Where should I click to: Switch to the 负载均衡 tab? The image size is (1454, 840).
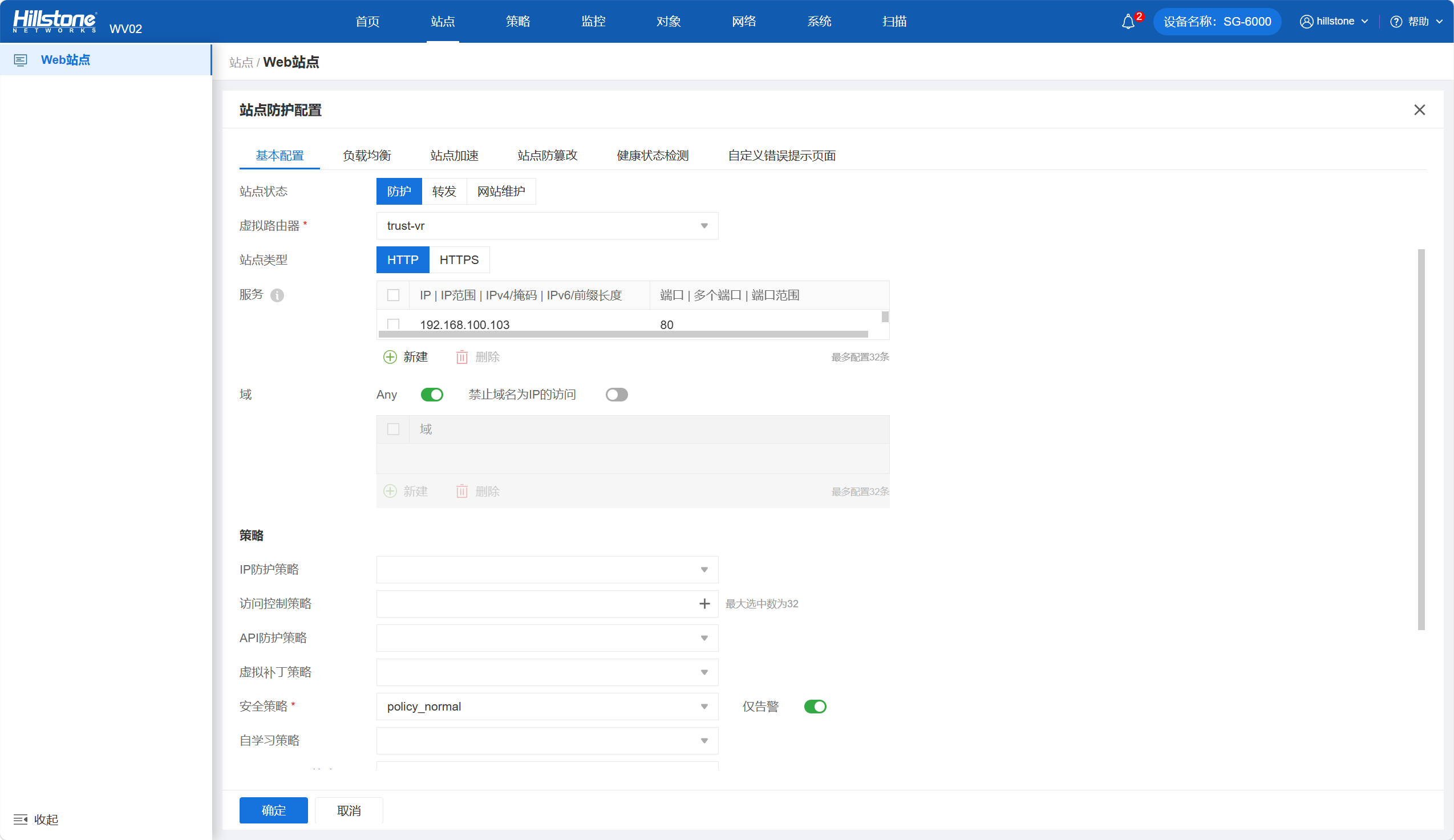tap(366, 156)
